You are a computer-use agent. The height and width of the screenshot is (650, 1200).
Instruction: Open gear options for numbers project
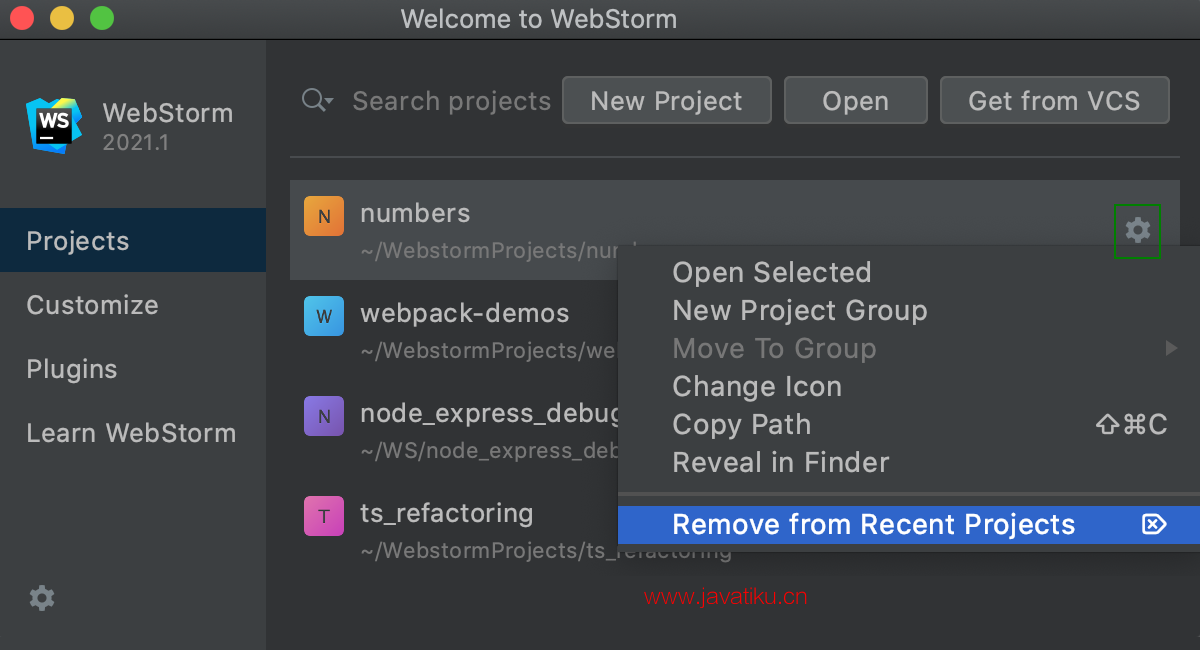pyautogui.click(x=1138, y=230)
